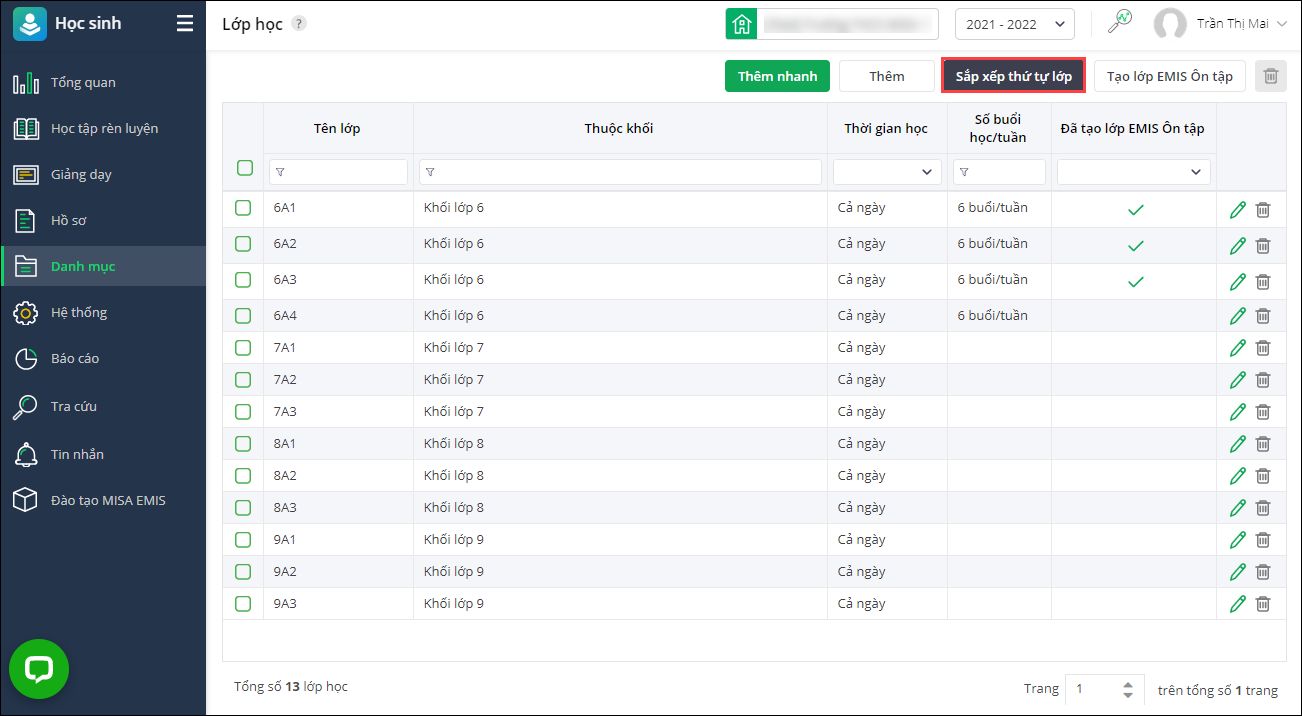Go to Tổng quan in the sidebar

coord(83,83)
